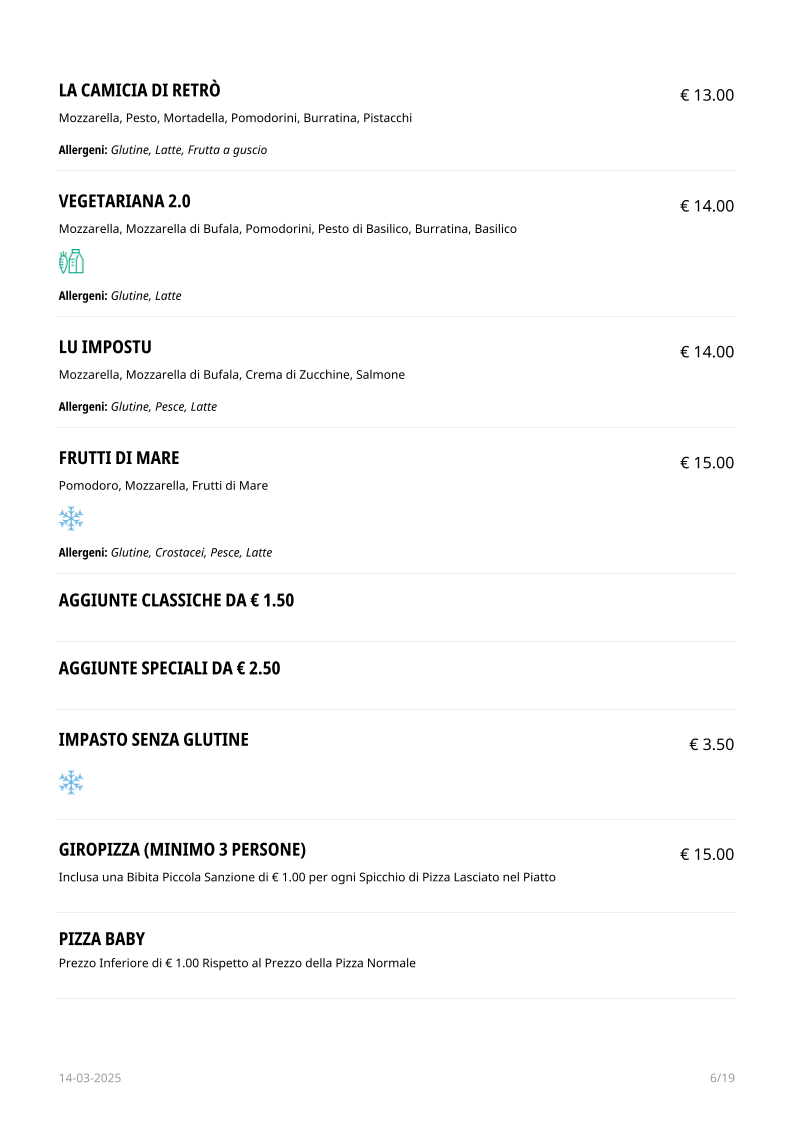
Task: Select the Lu Impostu ingredients text
Action: coord(232,375)
